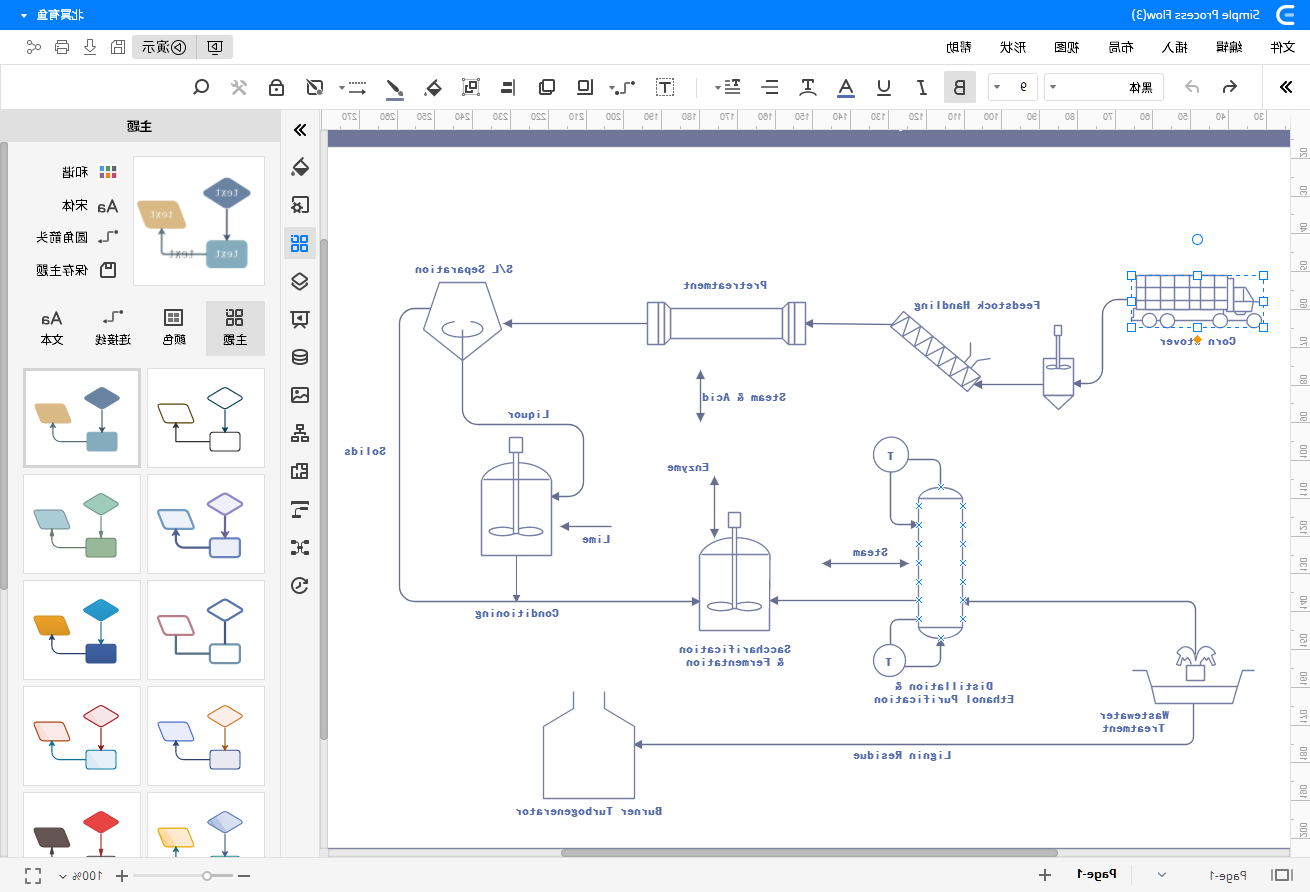
Task: Click the zoom out minus button
Action: point(243,876)
